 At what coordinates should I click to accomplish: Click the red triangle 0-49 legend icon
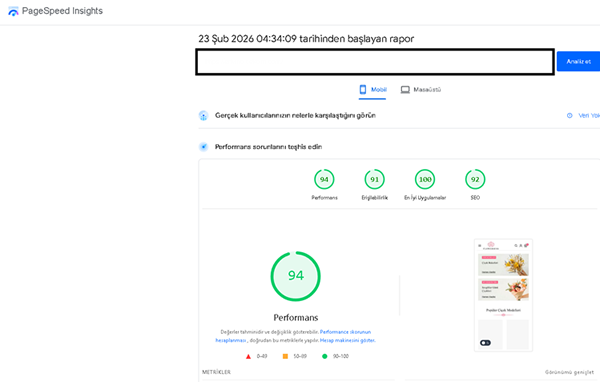pos(248,356)
